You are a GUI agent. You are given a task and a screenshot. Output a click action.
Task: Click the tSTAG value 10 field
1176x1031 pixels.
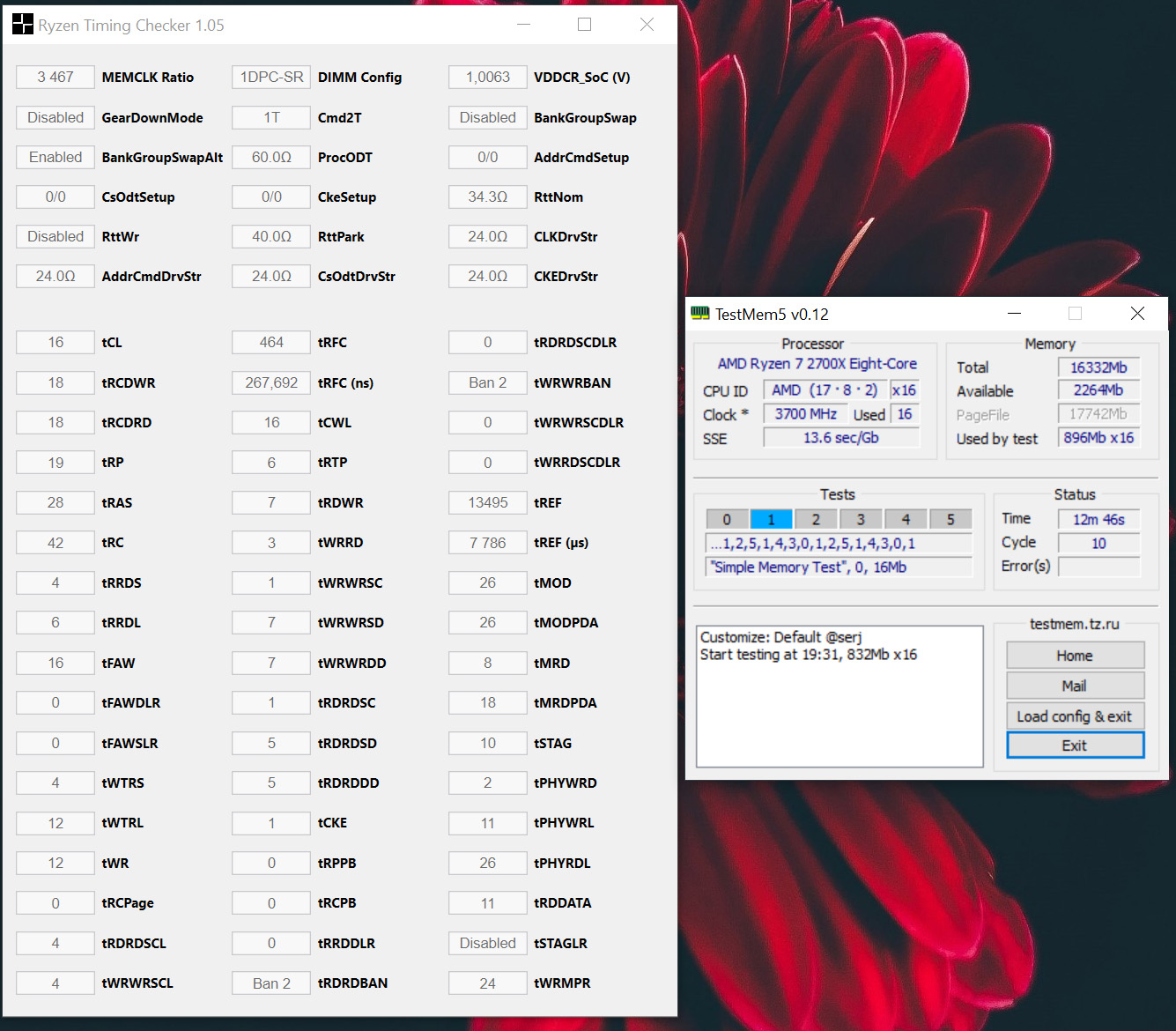pos(488,743)
